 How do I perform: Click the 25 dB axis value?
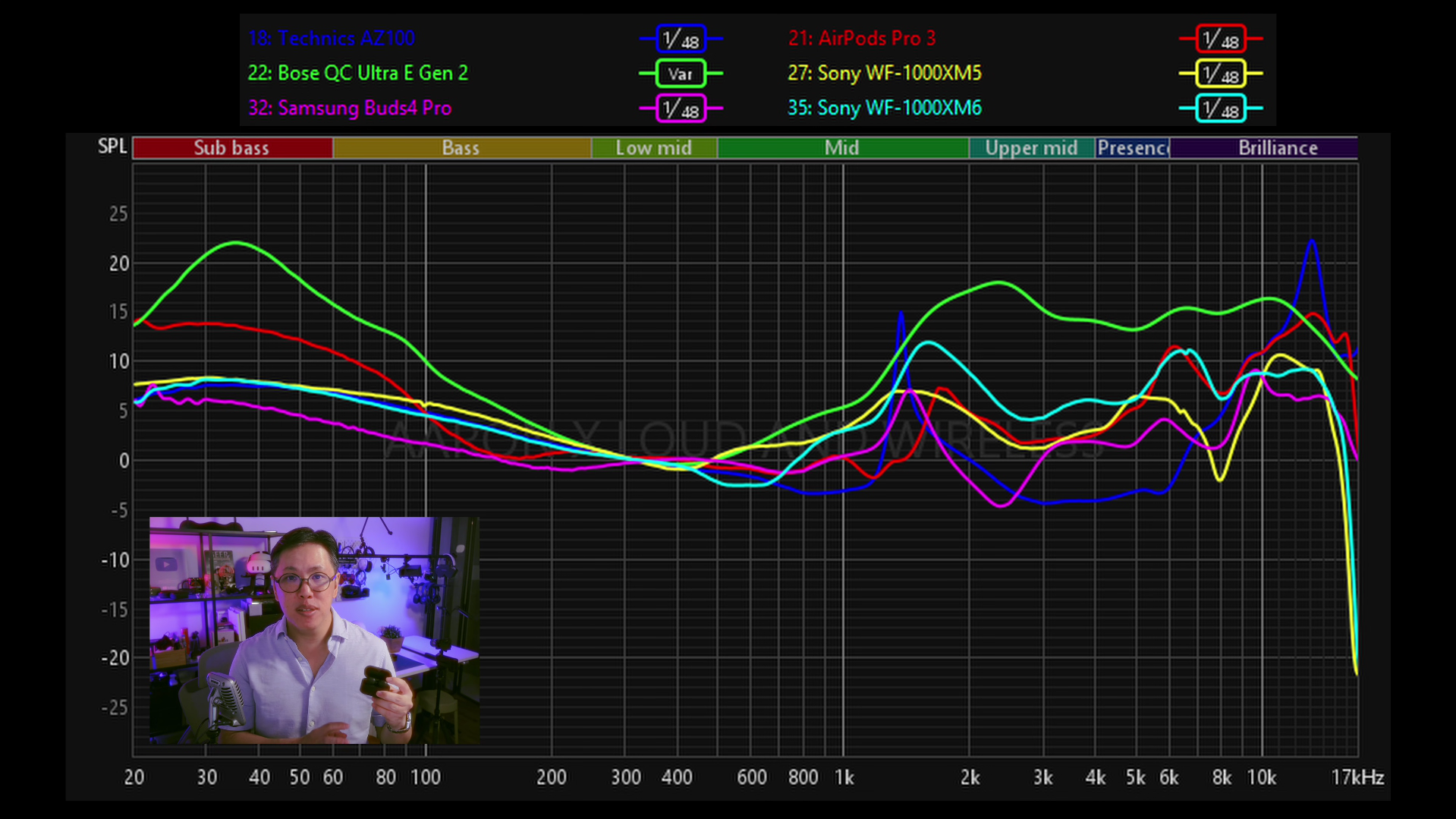pos(119,214)
